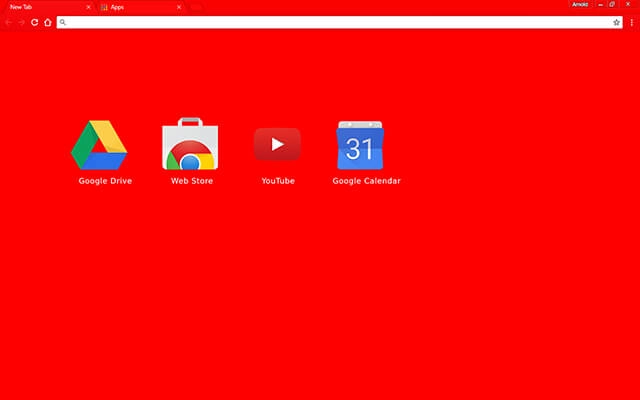Click the Google Drive label

105,181
